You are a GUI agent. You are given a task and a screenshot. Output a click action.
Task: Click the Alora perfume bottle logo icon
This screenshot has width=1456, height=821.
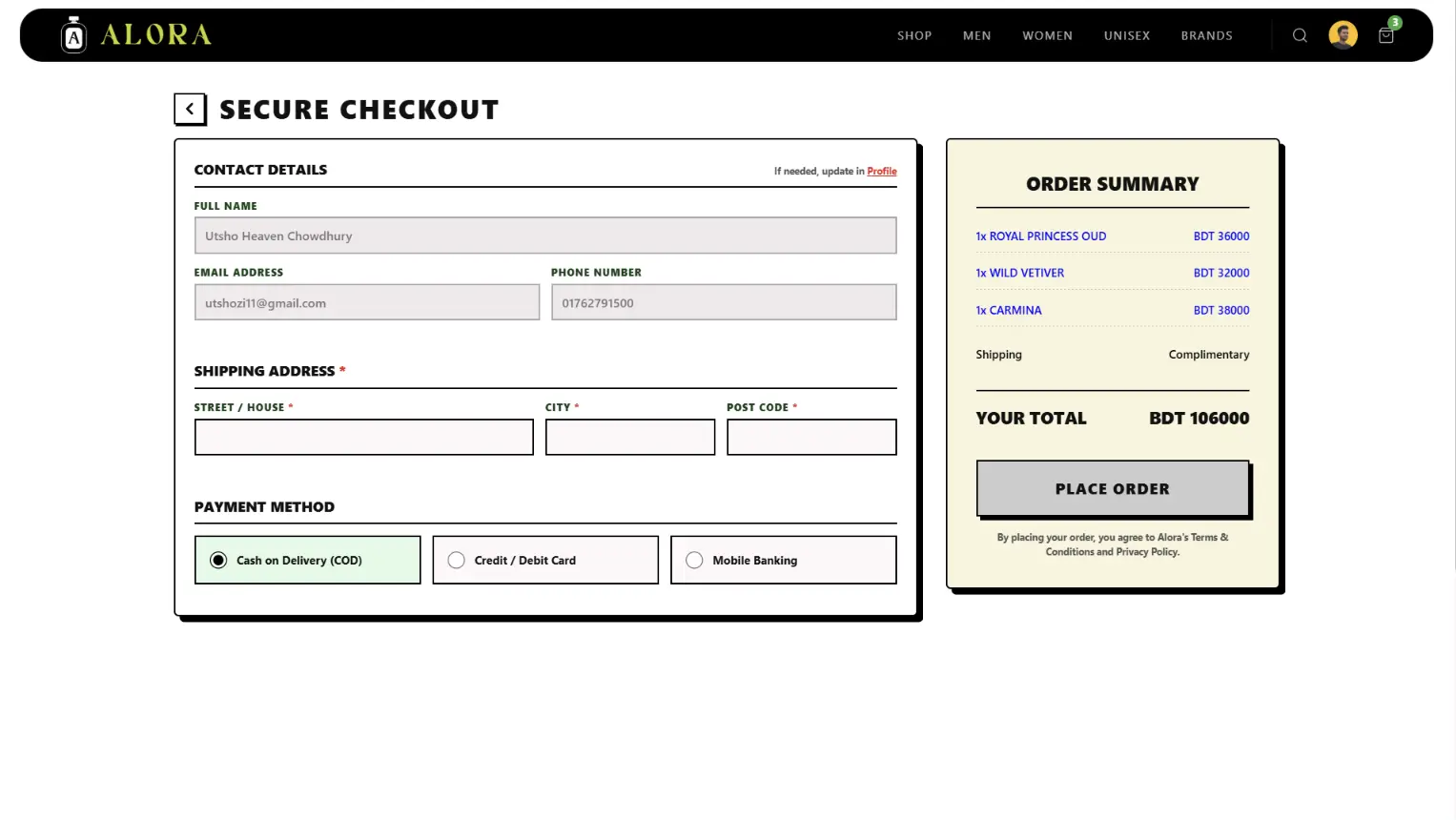click(73, 35)
